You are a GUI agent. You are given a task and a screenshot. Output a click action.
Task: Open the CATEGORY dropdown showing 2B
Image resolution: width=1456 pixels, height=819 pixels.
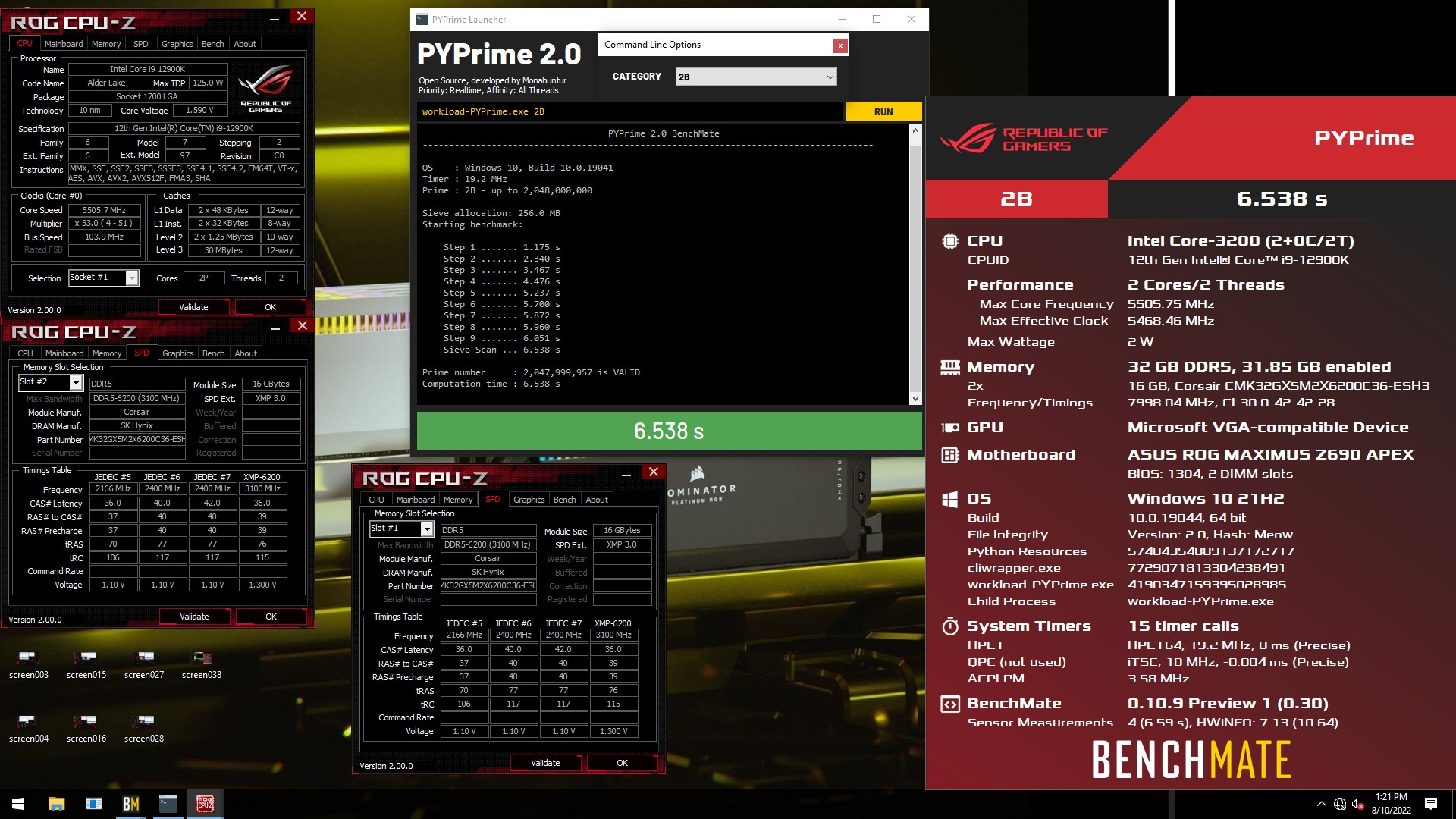tap(755, 77)
